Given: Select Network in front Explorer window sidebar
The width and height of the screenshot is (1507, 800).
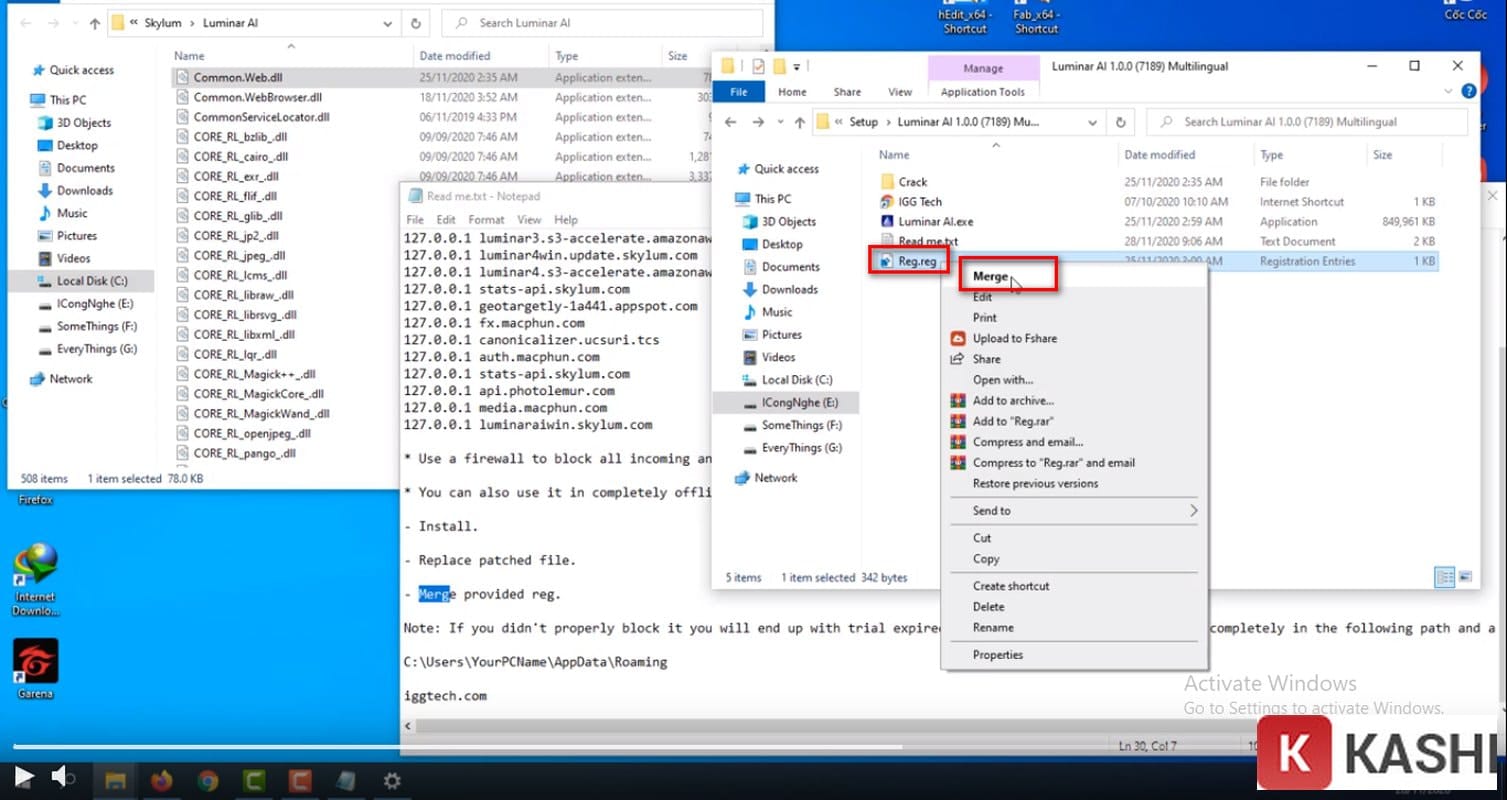Looking at the screenshot, I should click(x=776, y=478).
